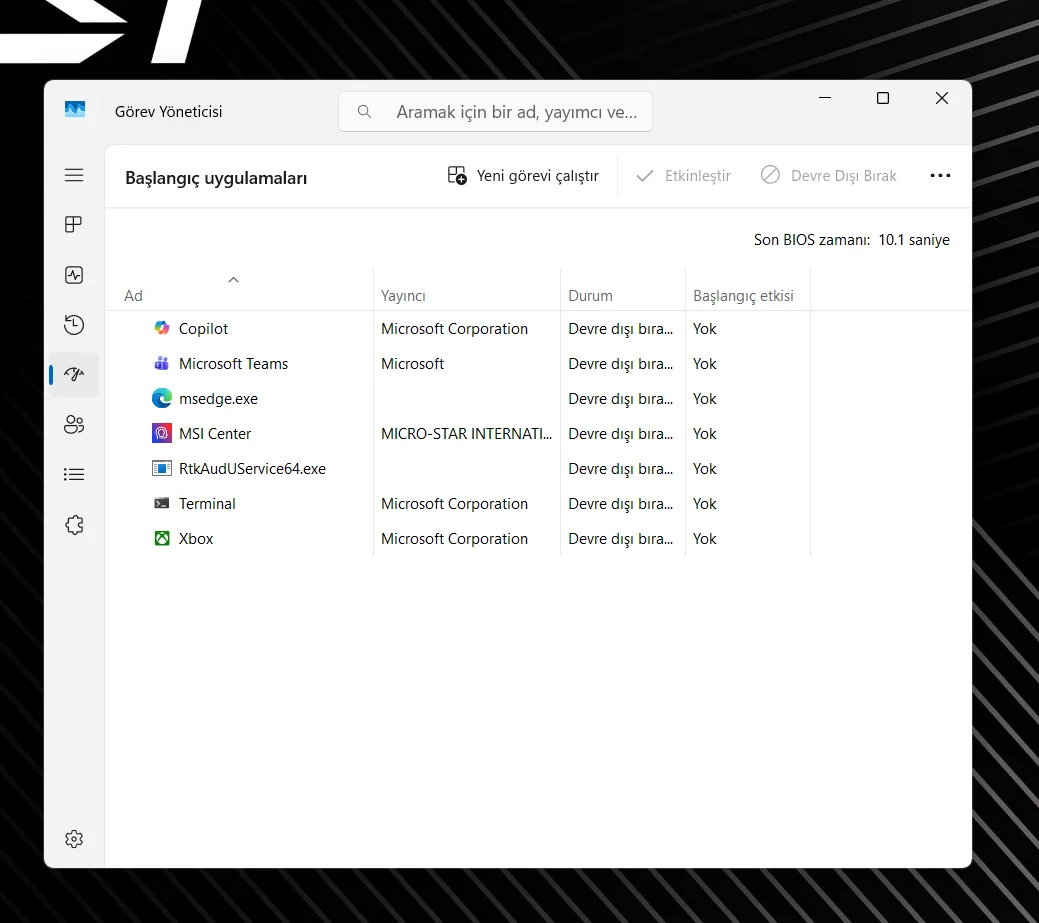Click the Task Manager app logo

pyautogui.click(x=75, y=109)
